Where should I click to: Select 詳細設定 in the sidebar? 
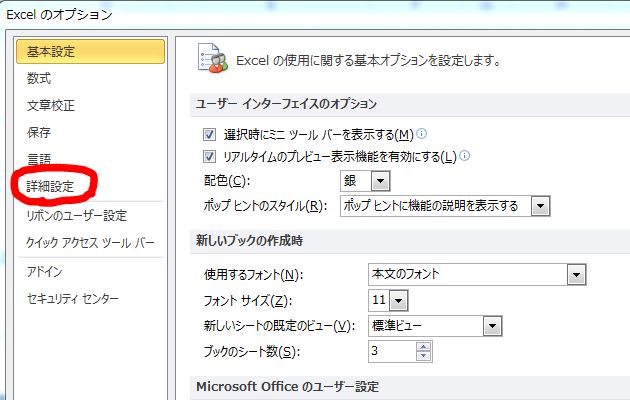click(50, 187)
